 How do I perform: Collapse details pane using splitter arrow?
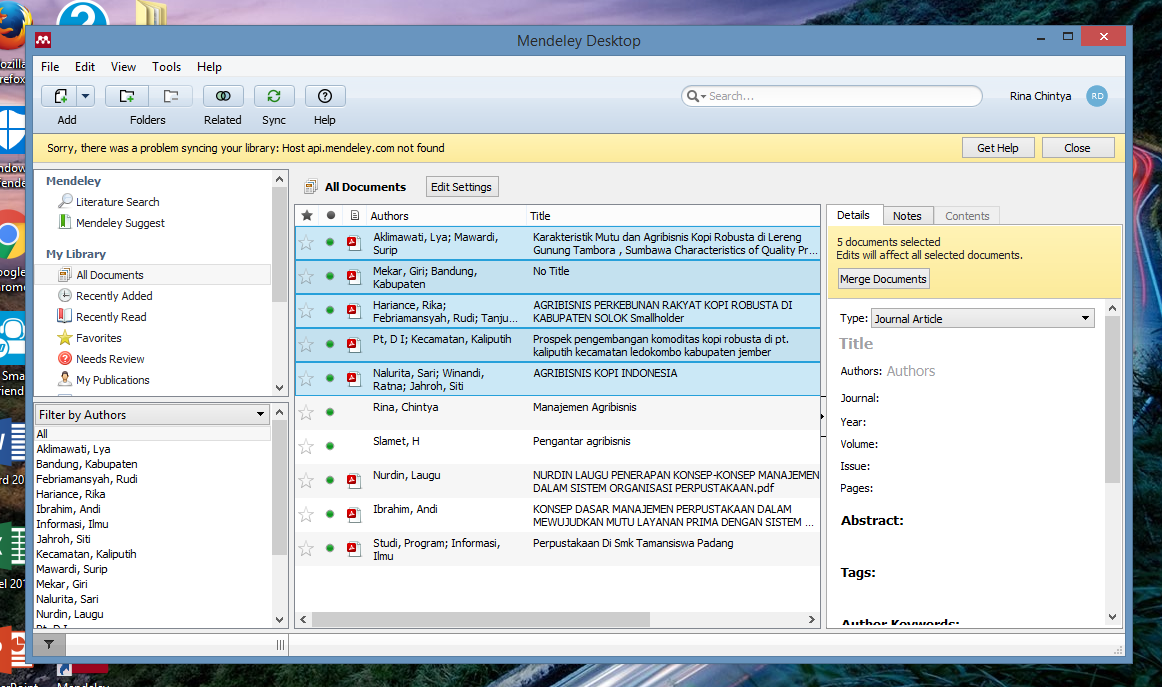point(823,416)
